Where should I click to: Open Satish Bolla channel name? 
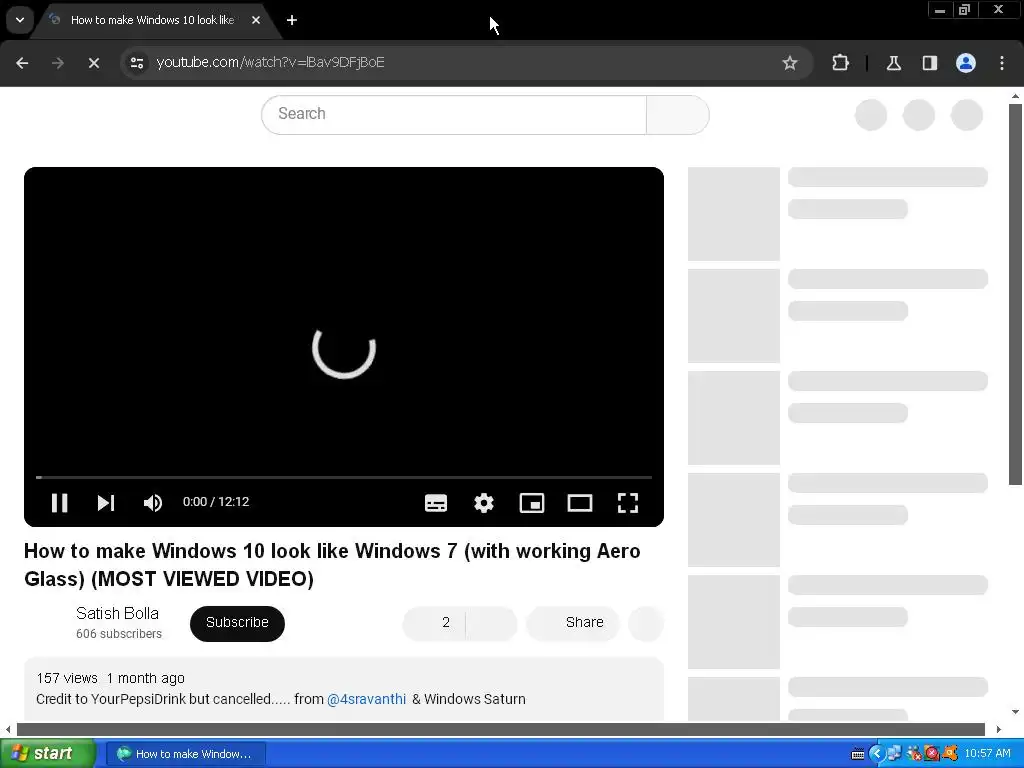click(118, 613)
